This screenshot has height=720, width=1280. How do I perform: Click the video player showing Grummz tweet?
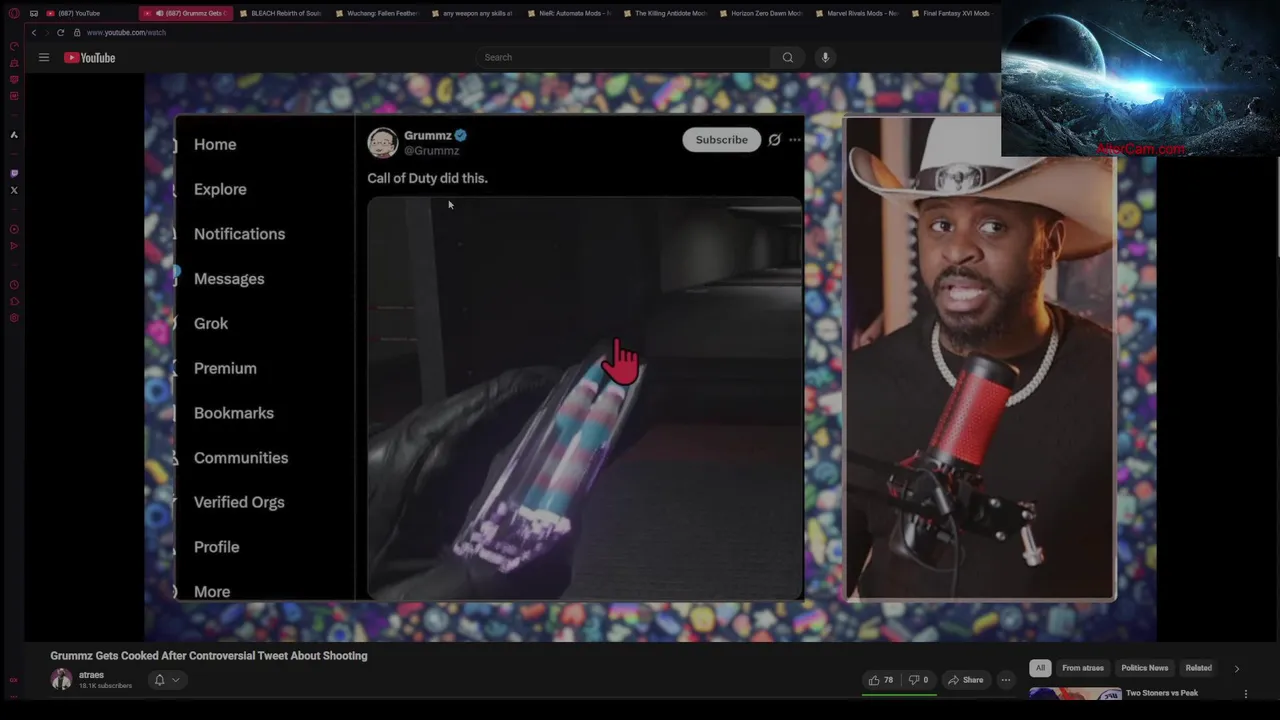tap(650, 356)
